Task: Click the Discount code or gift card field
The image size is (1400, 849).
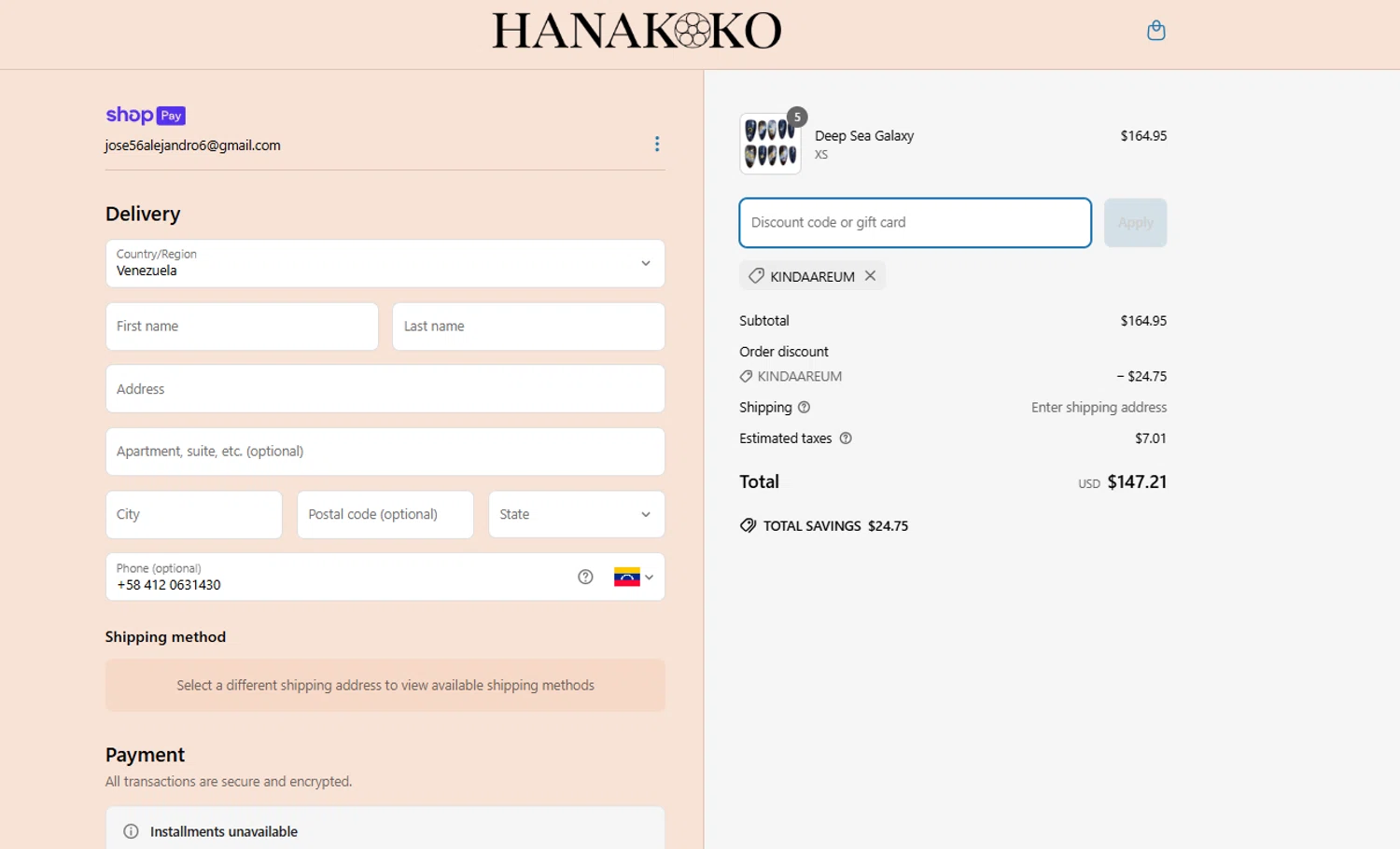Action: [915, 223]
